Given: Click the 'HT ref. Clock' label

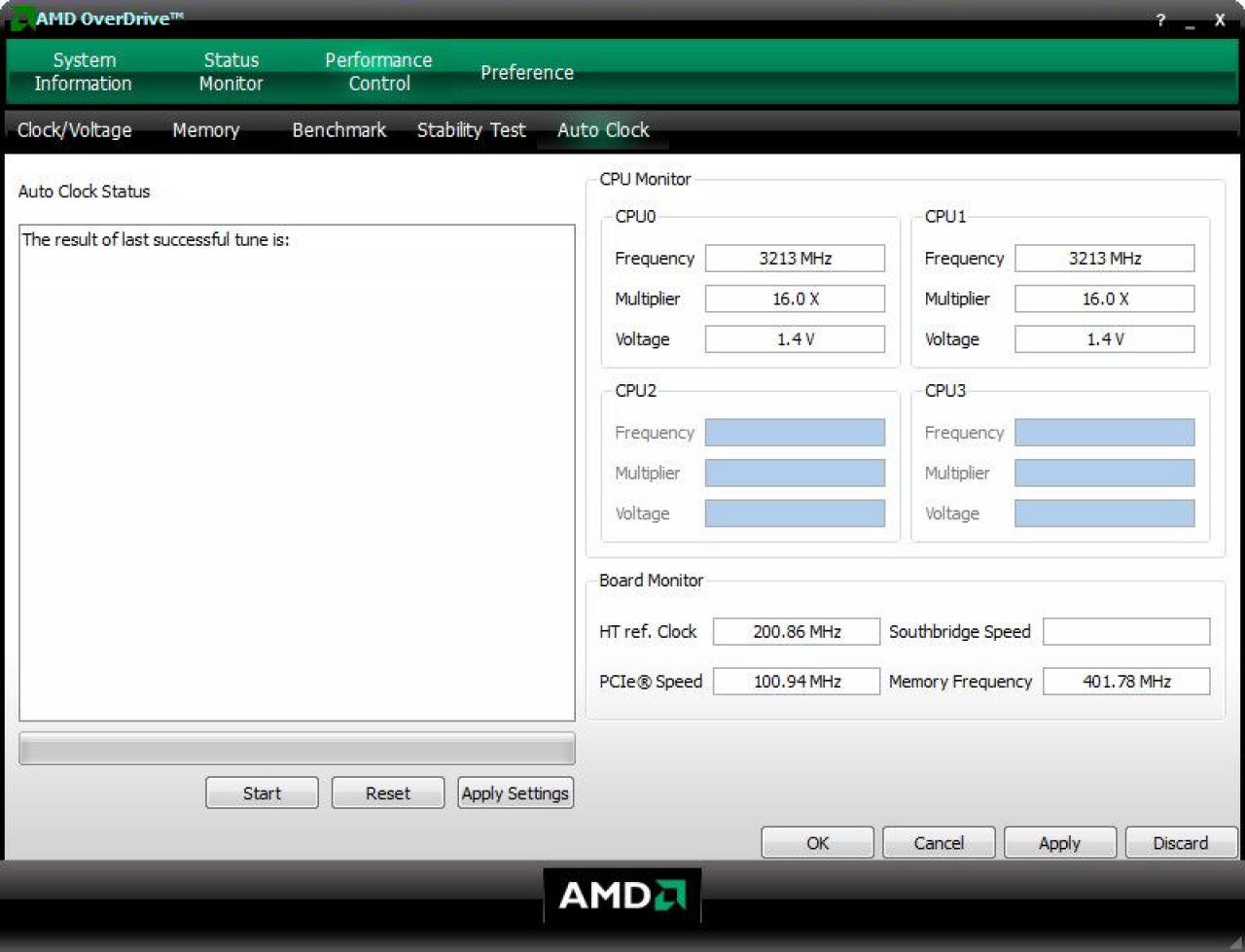Looking at the screenshot, I should [648, 632].
